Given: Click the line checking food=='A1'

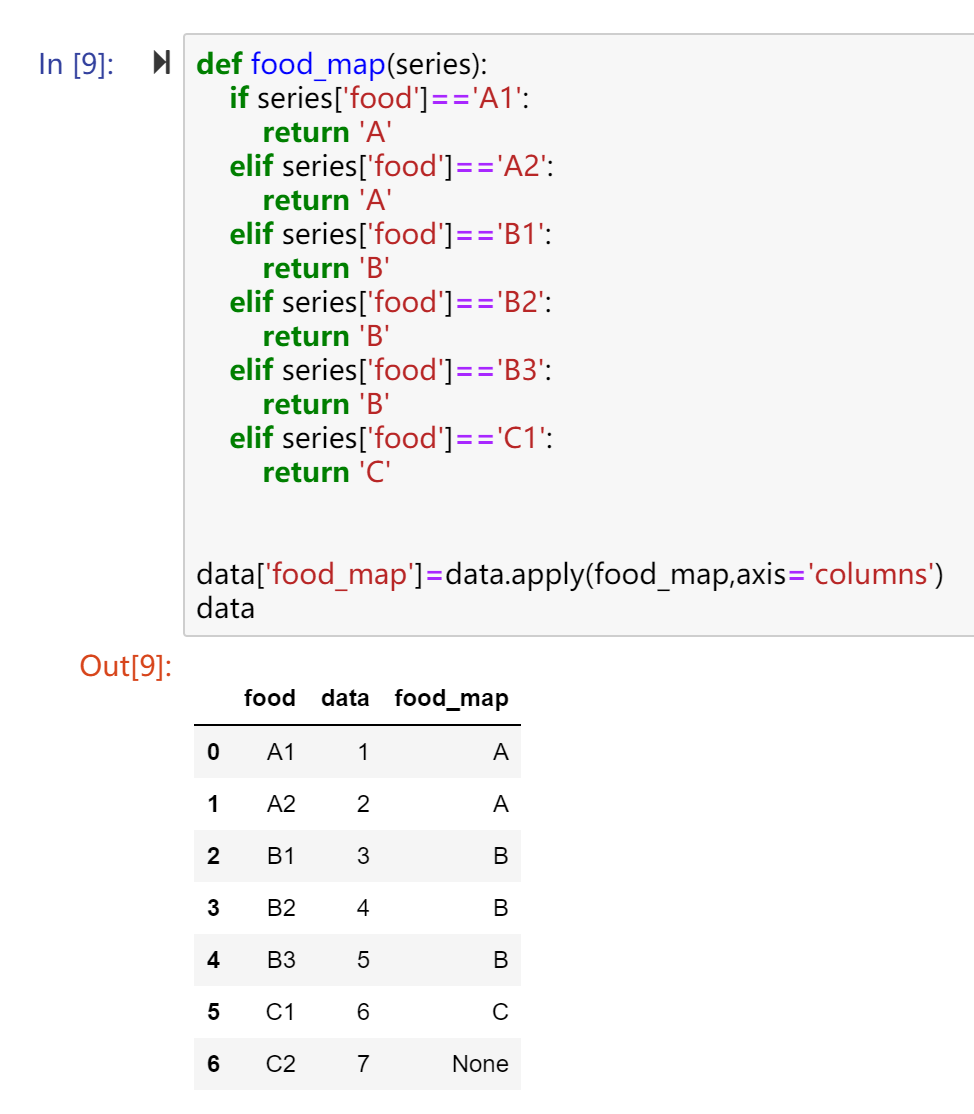Looking at the screenshot, I should (379, 98).
